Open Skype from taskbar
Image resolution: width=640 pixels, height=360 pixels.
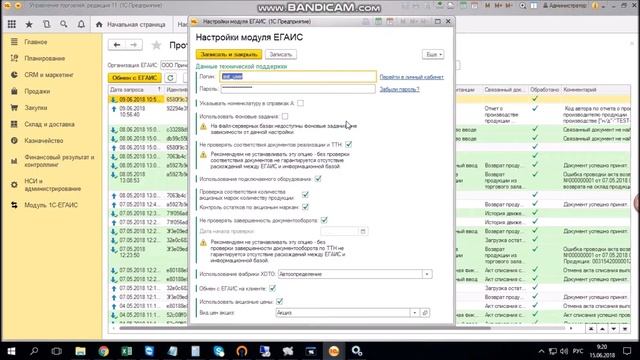pos(219,351)
